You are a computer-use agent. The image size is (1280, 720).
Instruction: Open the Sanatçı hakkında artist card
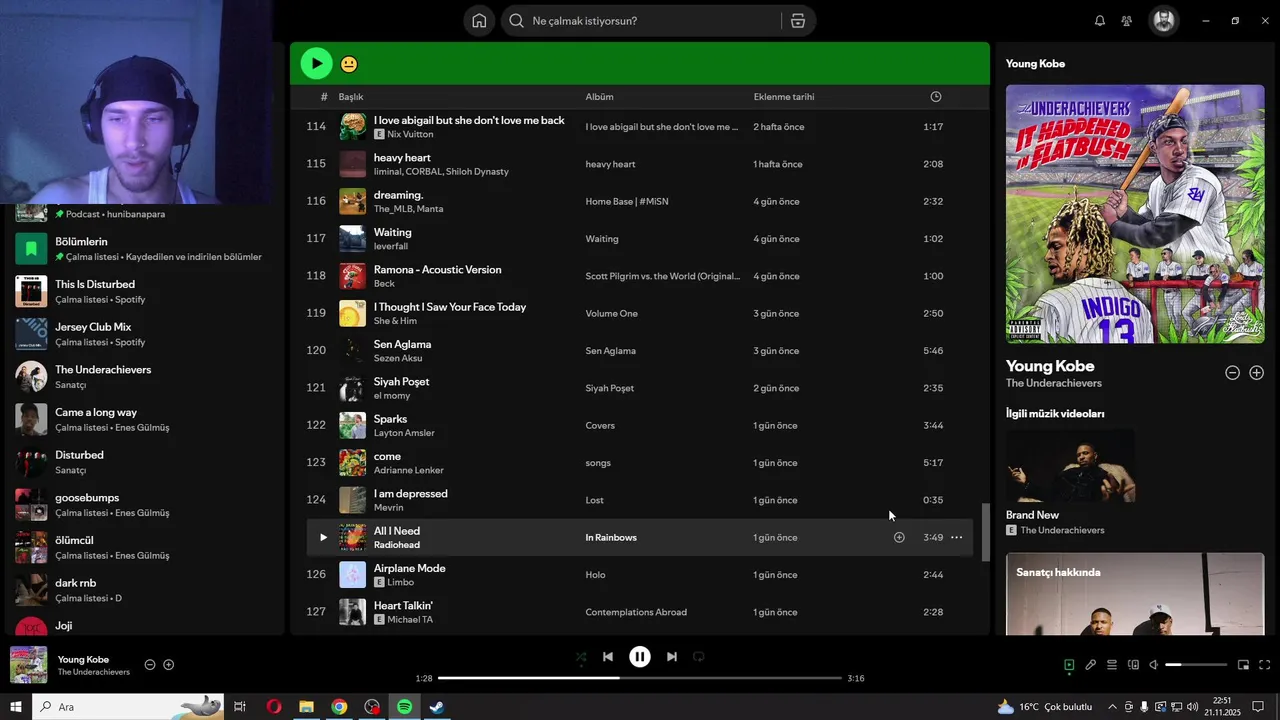click(1135, 594)
